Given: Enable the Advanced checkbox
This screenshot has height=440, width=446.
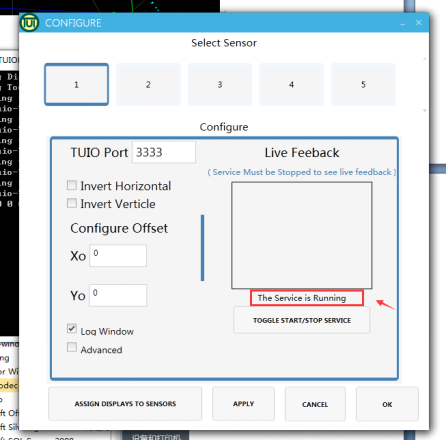Looking at the screenshot, I should coord(72,347).
